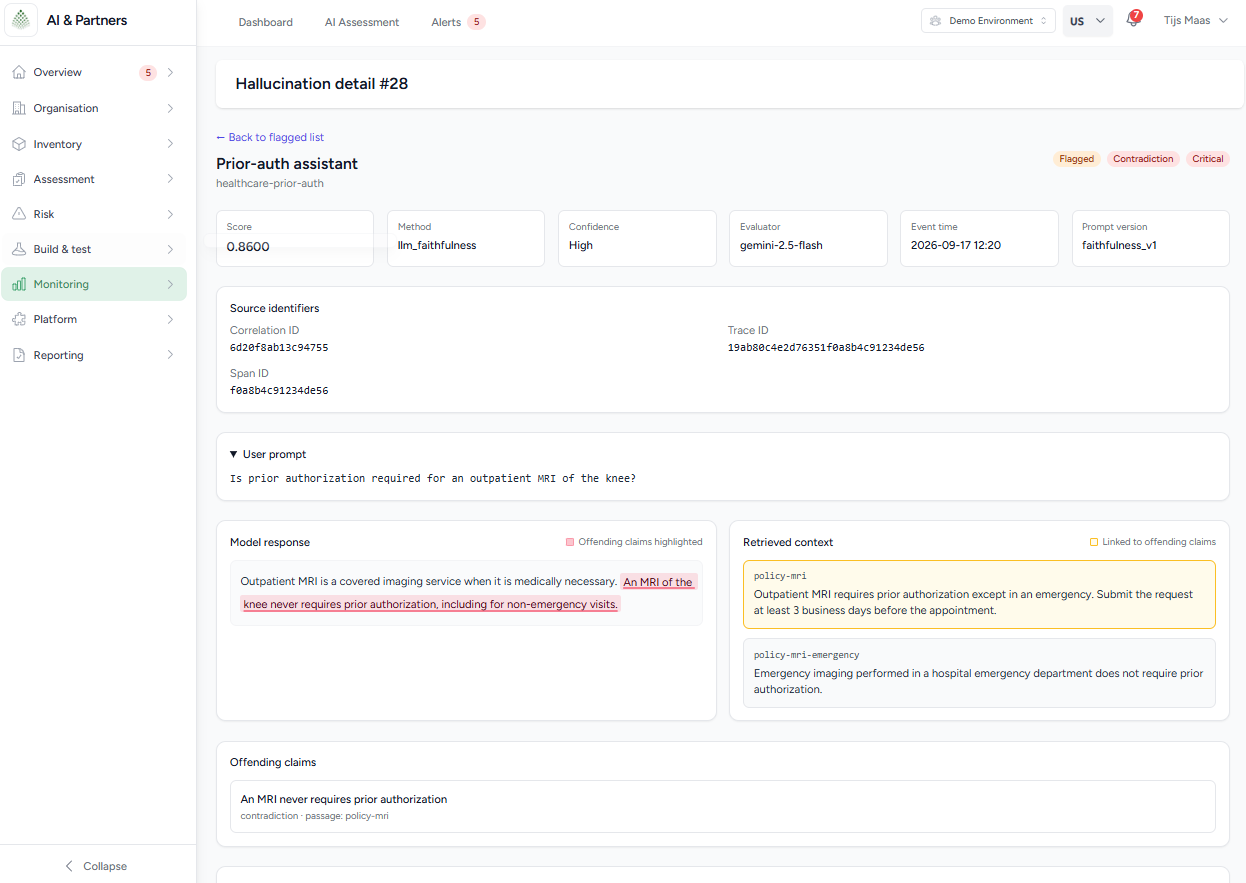Select the policy-mri-emergency passage

click(x=979, y=672)
